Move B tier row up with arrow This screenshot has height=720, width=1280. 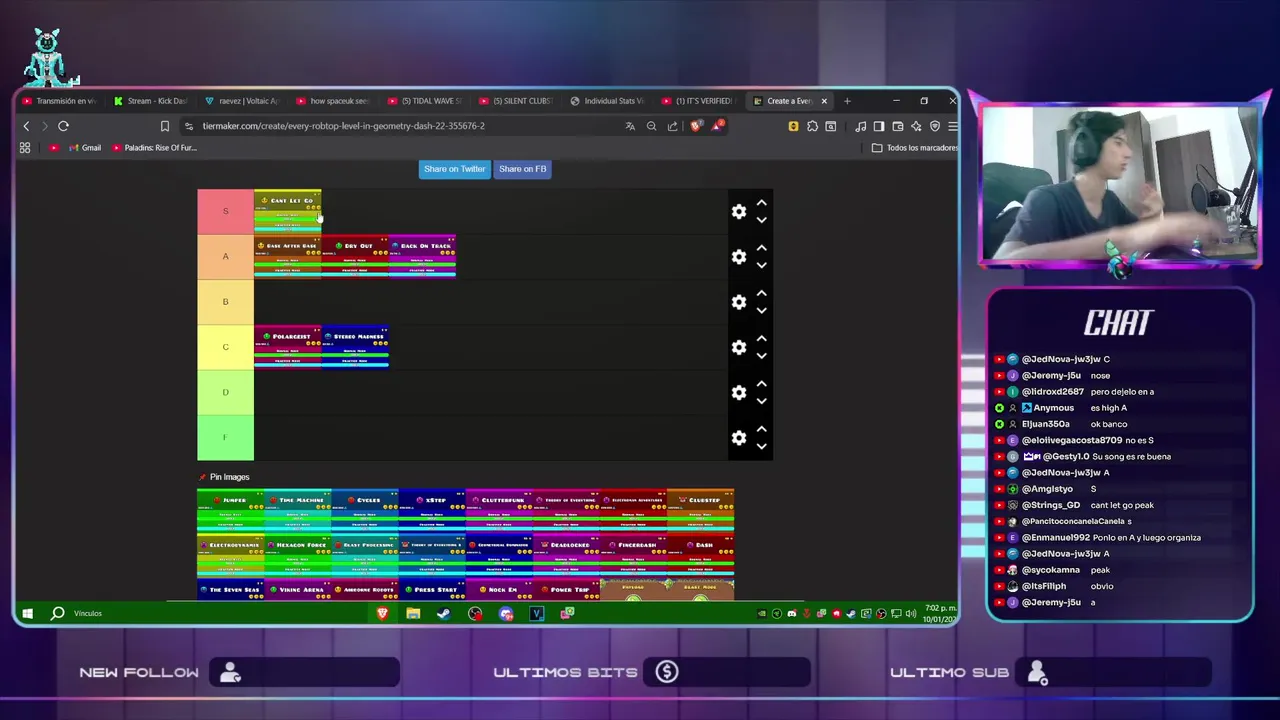point(761,293)
